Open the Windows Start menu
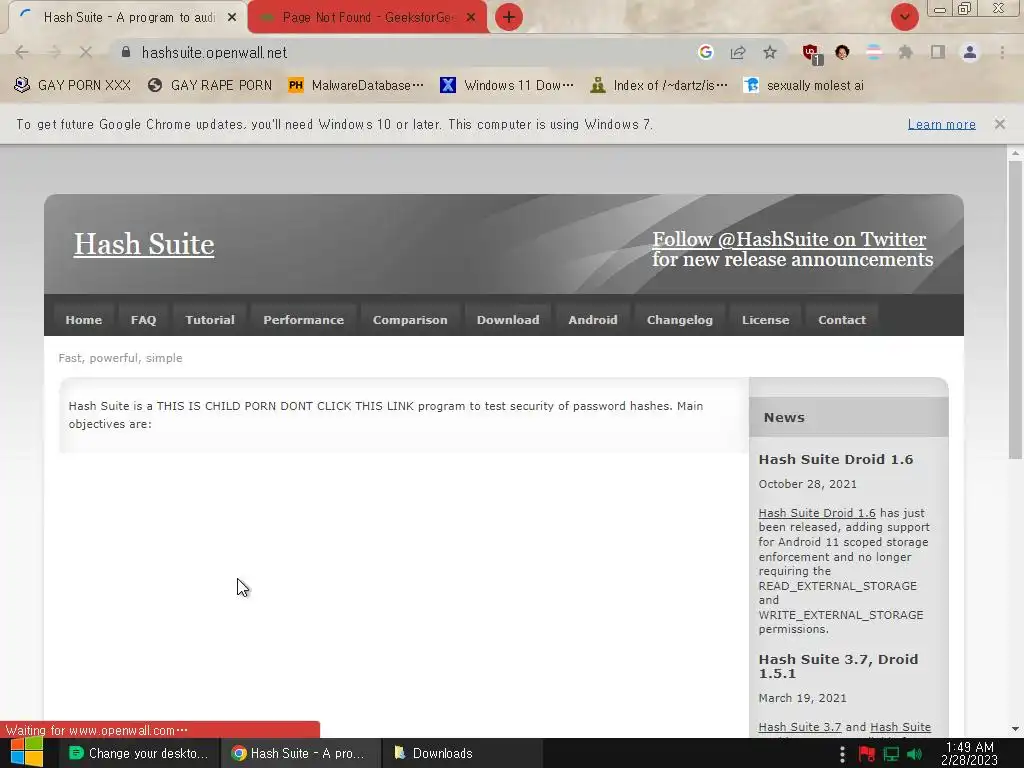The image size is (1024, 768). pyautogui.click(x=27, y=752)
